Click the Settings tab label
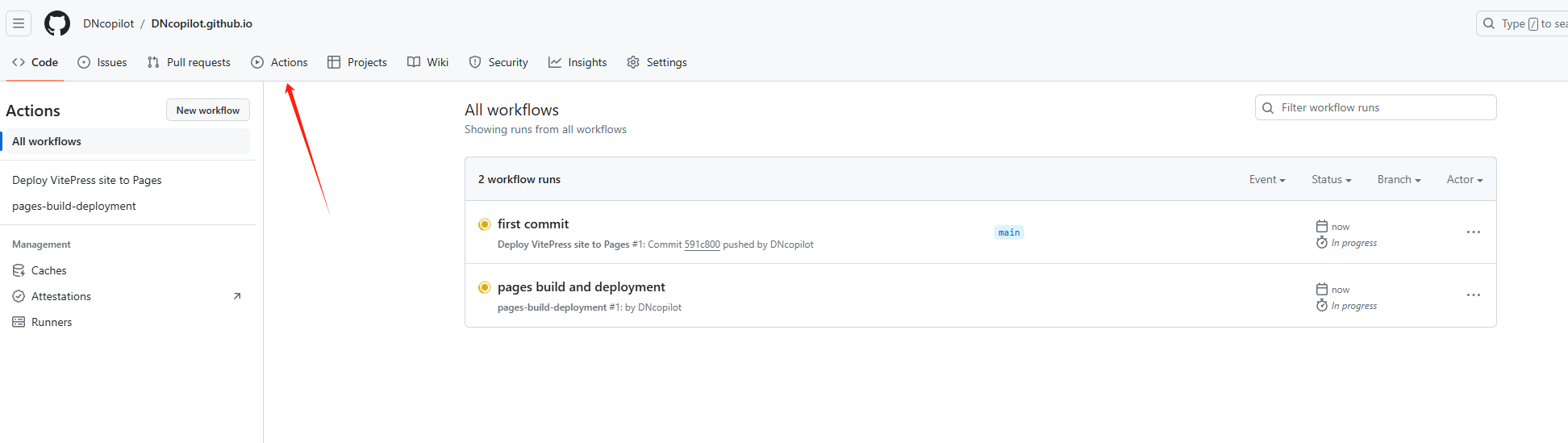This screenshot has height=443, width=1568. coord(667,62)
